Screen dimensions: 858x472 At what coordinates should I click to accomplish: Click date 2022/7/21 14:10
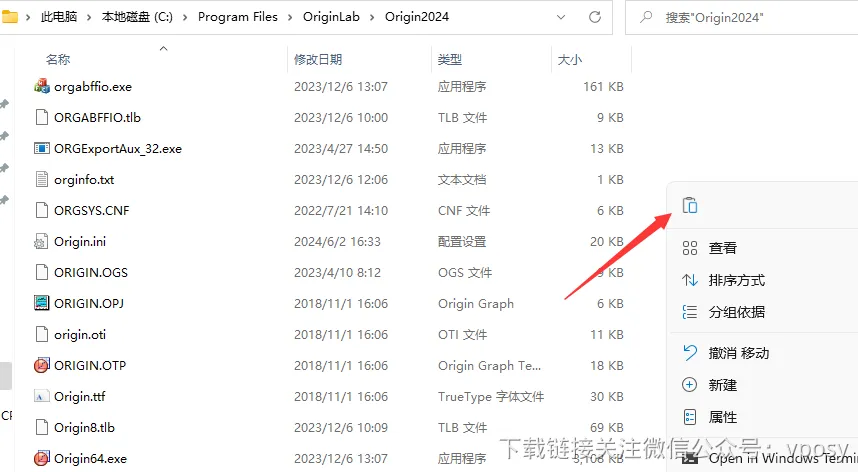tap(341, 210)
